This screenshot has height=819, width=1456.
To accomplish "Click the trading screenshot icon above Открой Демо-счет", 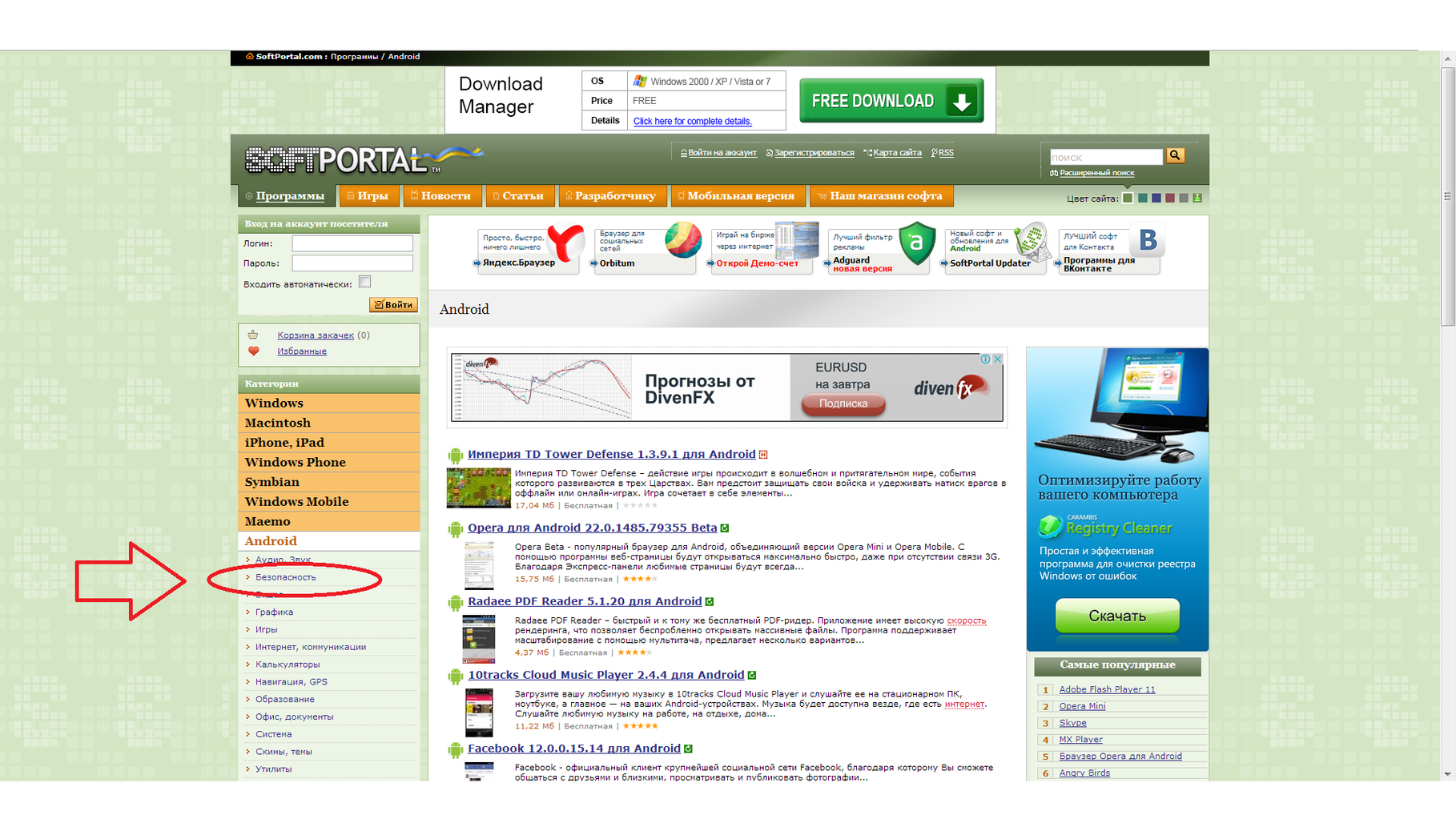I will coord(798,239).
